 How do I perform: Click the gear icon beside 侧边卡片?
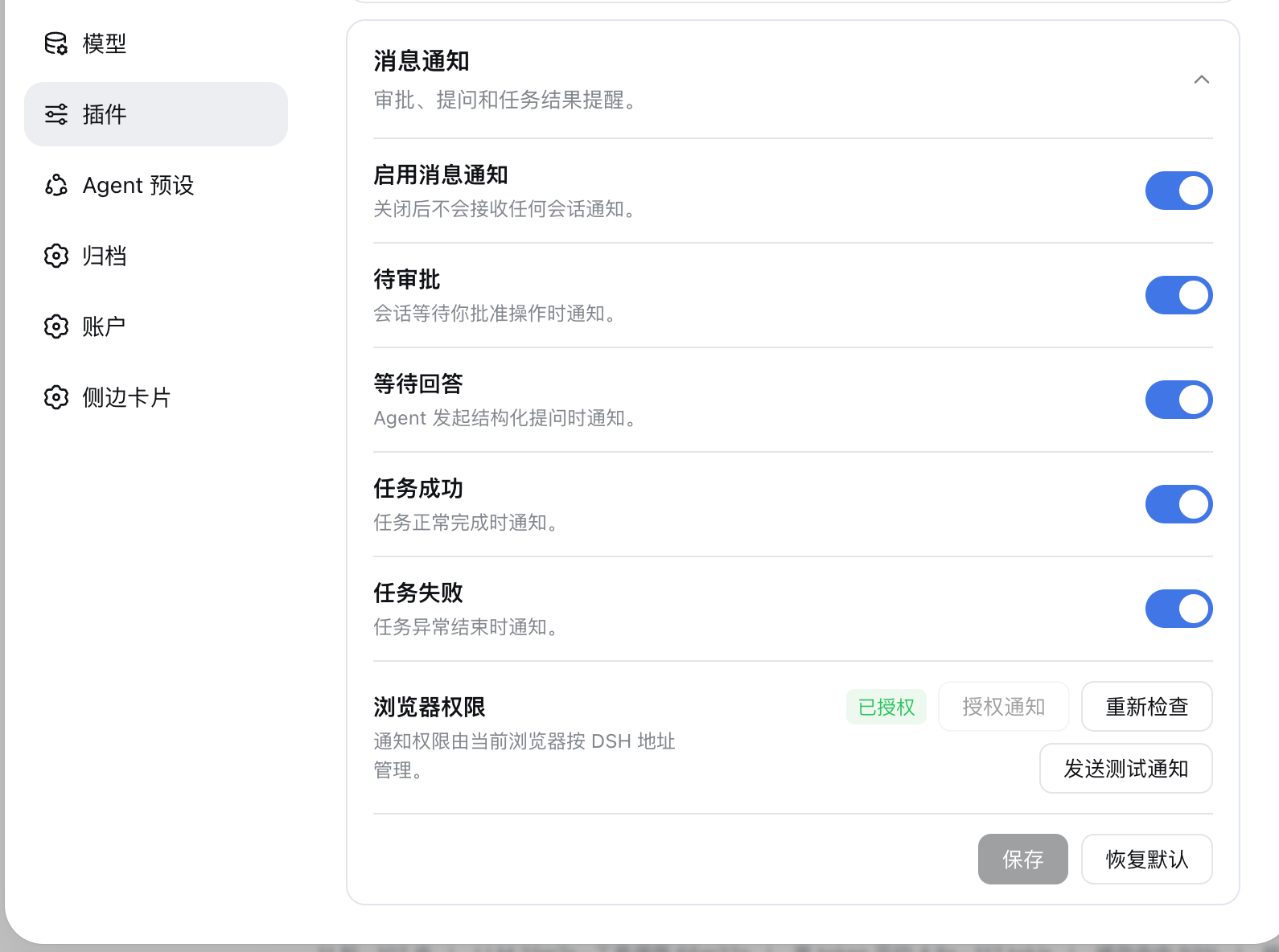[x=56, y=397]
